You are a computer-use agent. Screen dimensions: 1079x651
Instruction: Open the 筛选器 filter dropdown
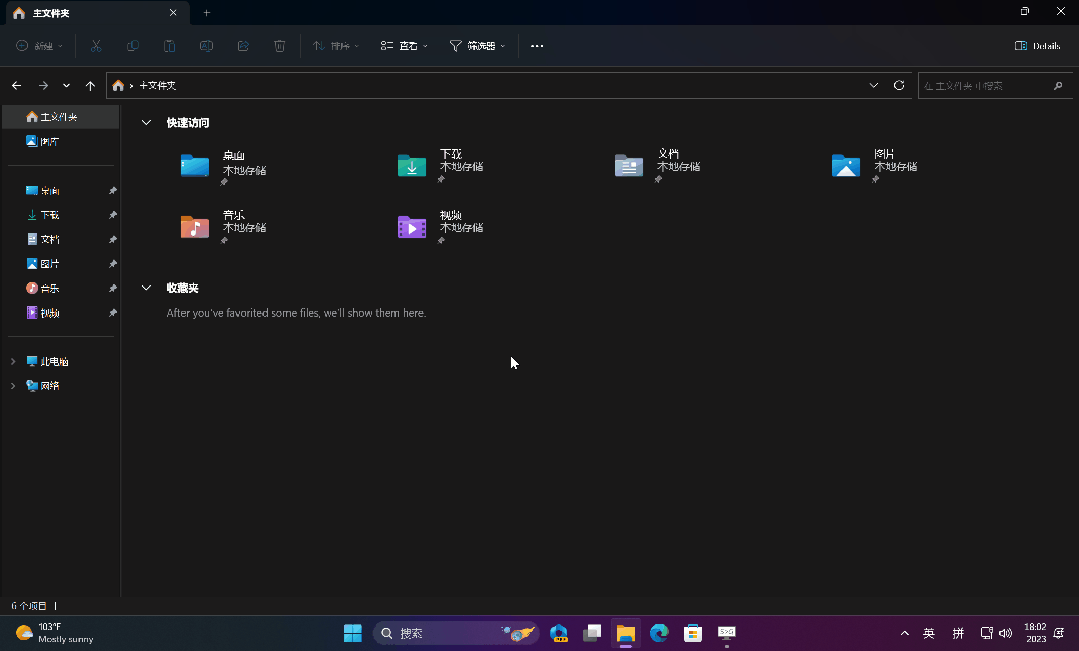477,45
